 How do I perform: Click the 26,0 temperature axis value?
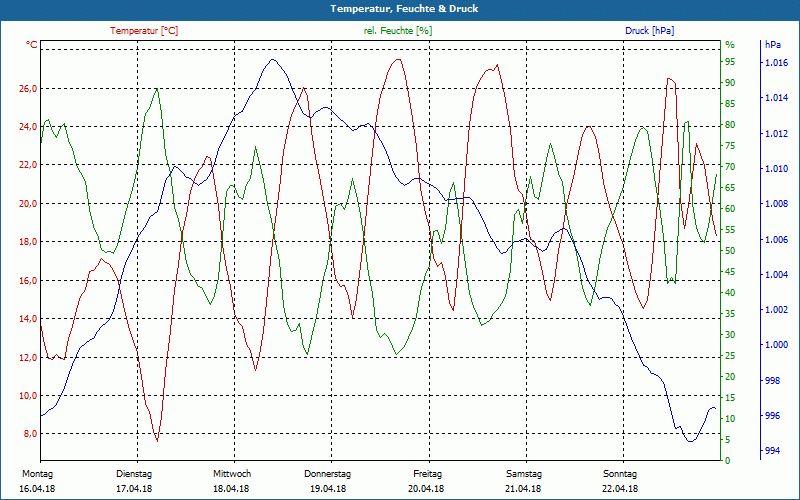click(29, 89)
